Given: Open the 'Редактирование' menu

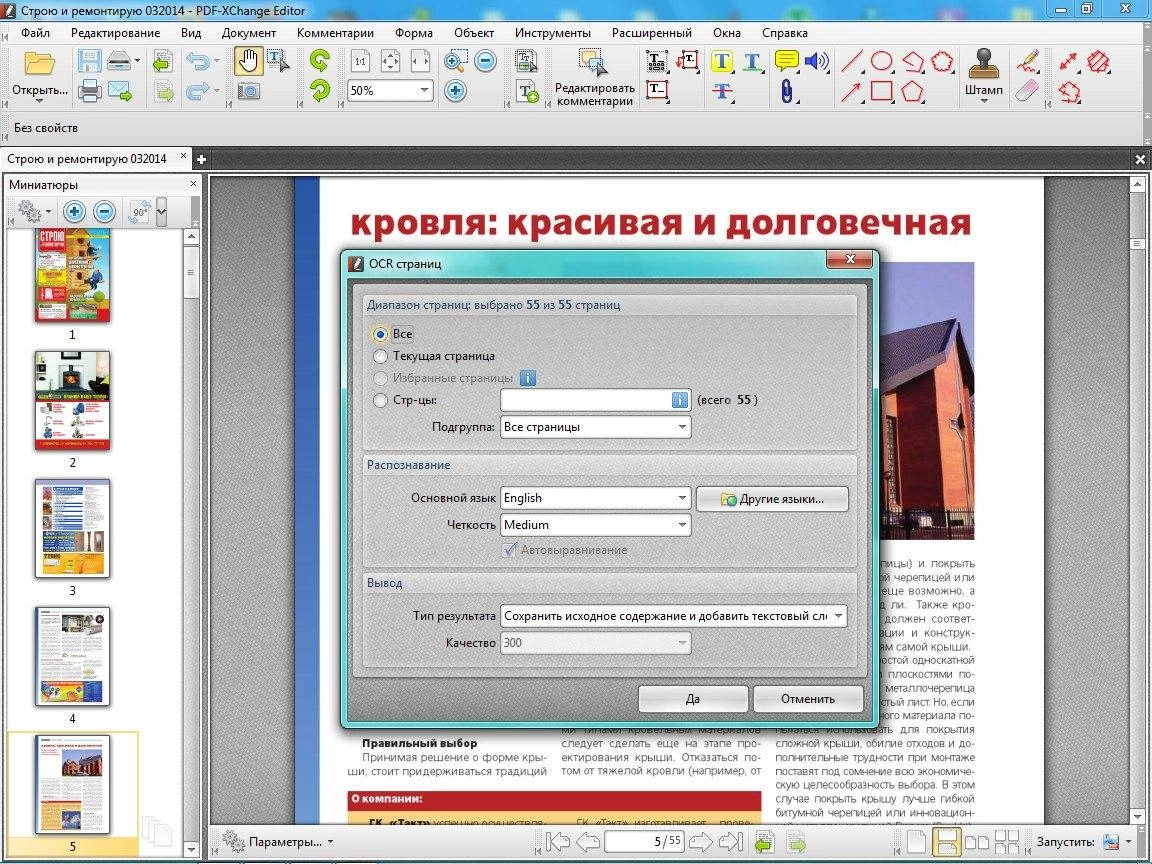Looking at the screenshot, I should tap(115, 32).
